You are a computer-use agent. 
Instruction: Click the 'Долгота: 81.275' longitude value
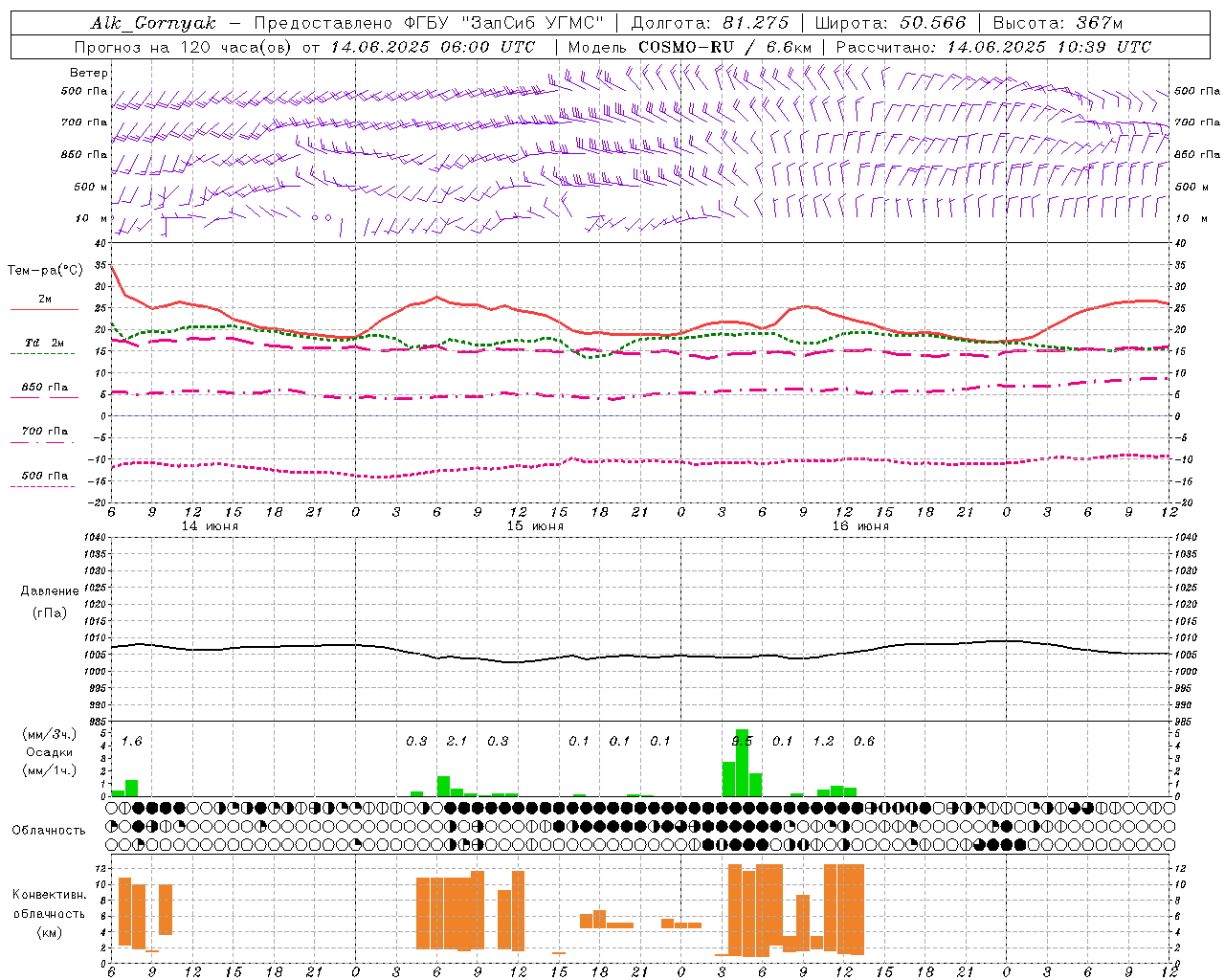pyautogui.click(x=710, y=23)
